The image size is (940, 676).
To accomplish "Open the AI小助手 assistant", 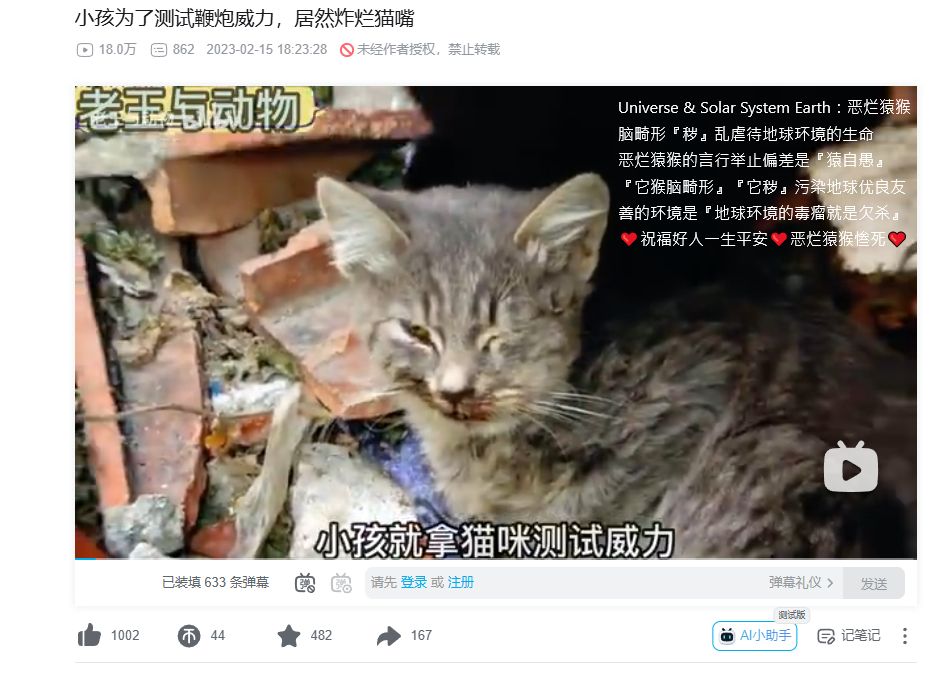I will tap(754, 635).
